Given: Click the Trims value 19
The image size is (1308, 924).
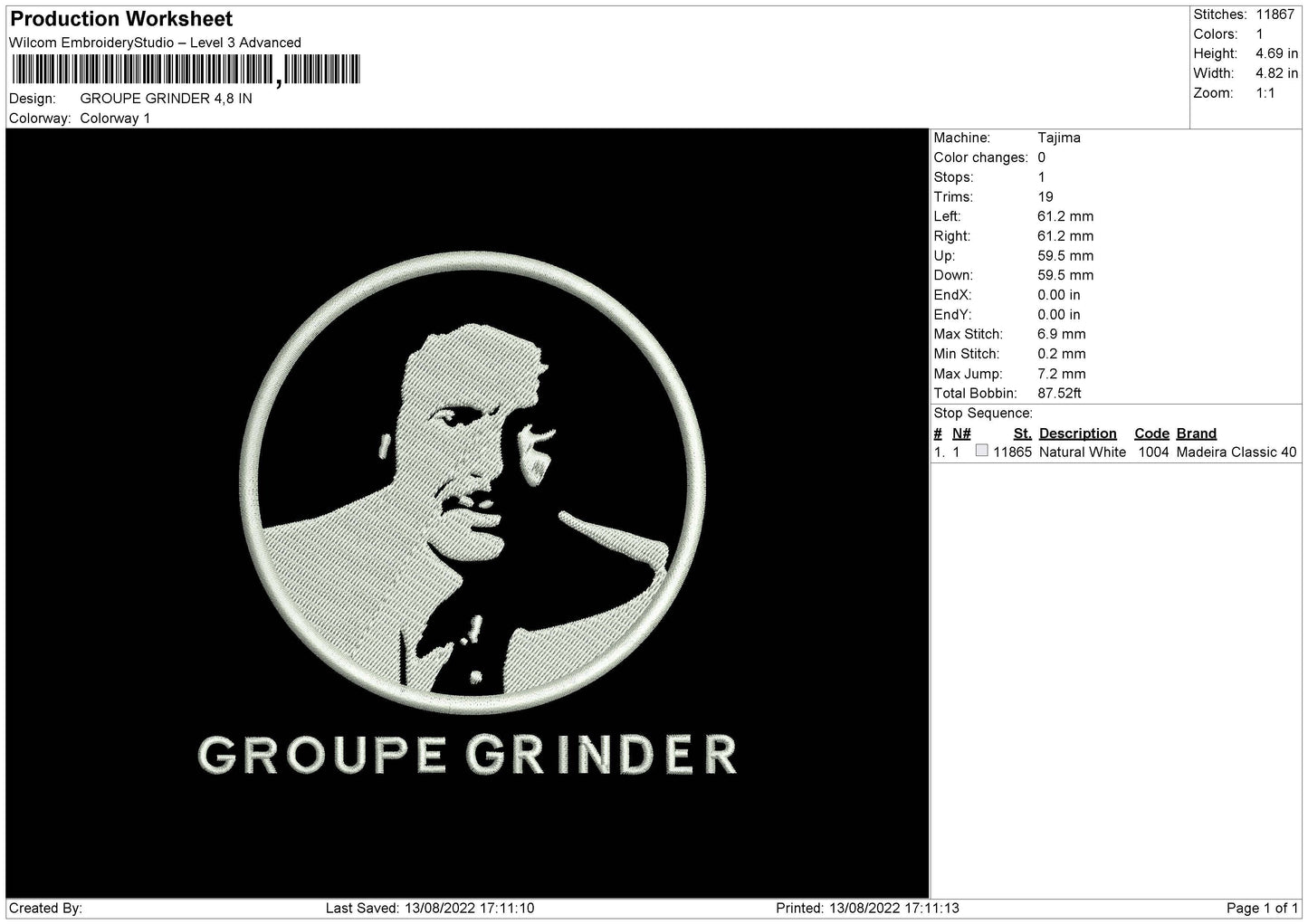Looking at the screenshot, I should click(x=1045, y=197).
